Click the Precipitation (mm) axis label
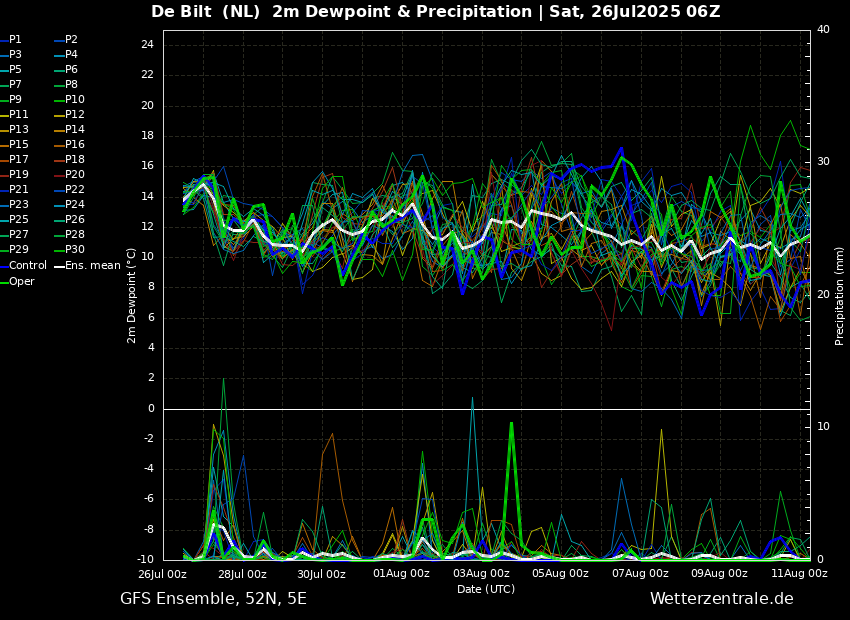Image resolution: width=850 pixels, height=620 pixels. (839, 296)
